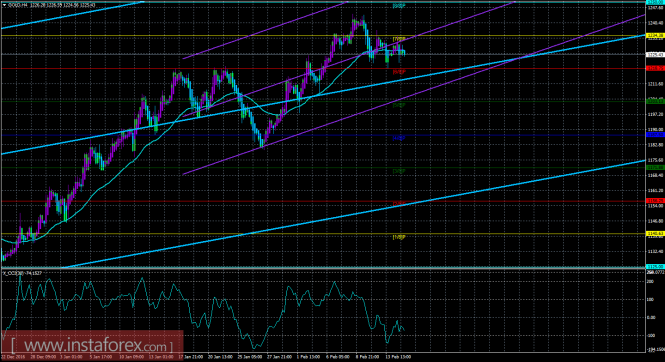Open the chart dropdown triangle beside GOLD,H4
Image resolution: width=665 pixels, height=362 pixels.
click(4, 5)
